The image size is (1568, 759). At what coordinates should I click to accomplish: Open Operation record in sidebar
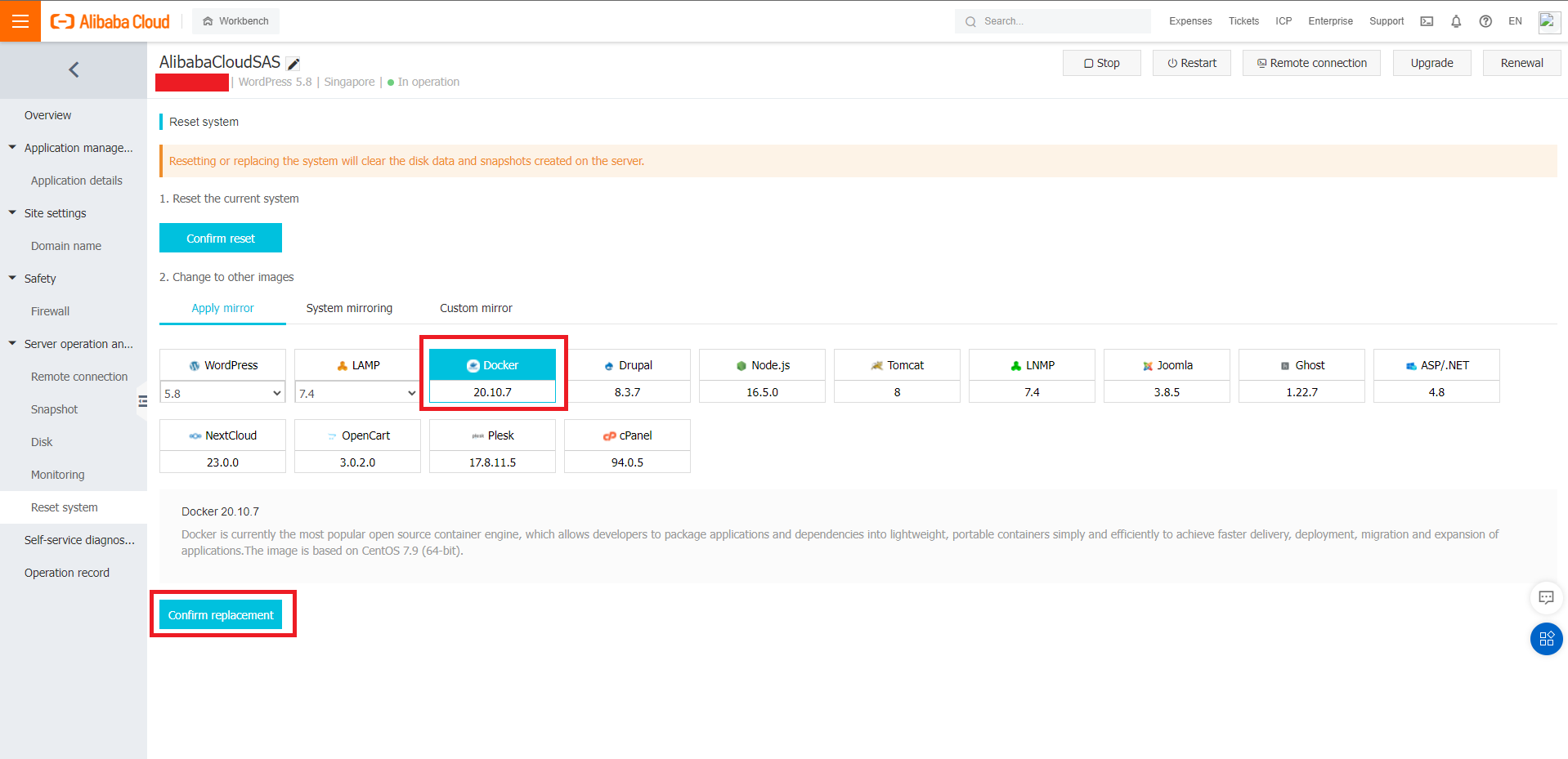(74, 573)
